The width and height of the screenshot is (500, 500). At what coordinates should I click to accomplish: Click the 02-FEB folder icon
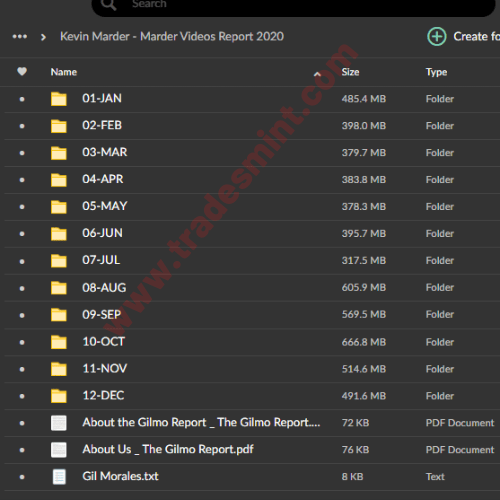(x=59, y=126)
